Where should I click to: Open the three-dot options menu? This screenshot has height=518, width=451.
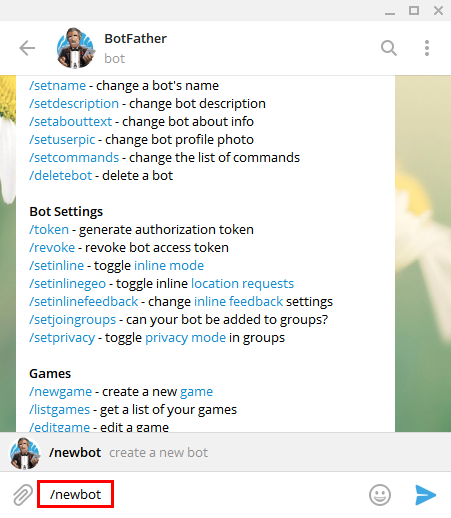coord(427,48)
